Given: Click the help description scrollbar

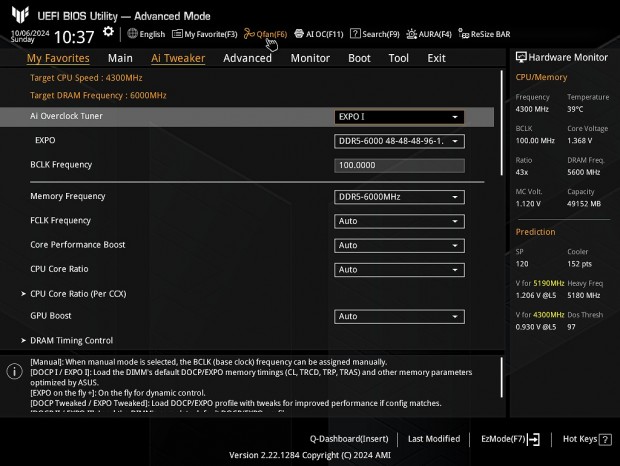Looking at the screenshot, I should click(x=502, y=377).
